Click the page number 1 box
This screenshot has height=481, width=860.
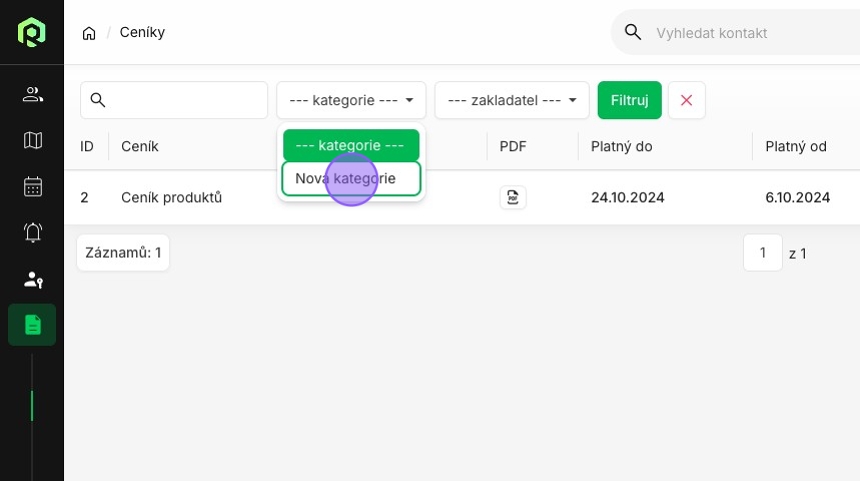[x=762, y=252]
